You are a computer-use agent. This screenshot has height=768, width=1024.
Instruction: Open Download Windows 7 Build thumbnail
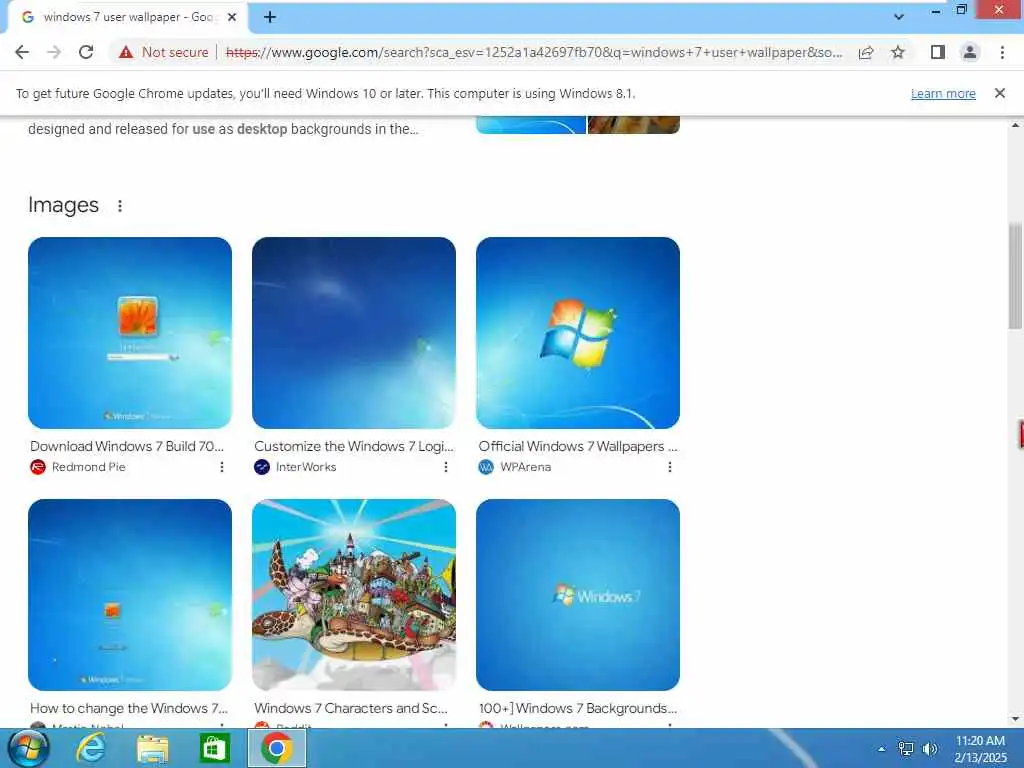(130, 333)
